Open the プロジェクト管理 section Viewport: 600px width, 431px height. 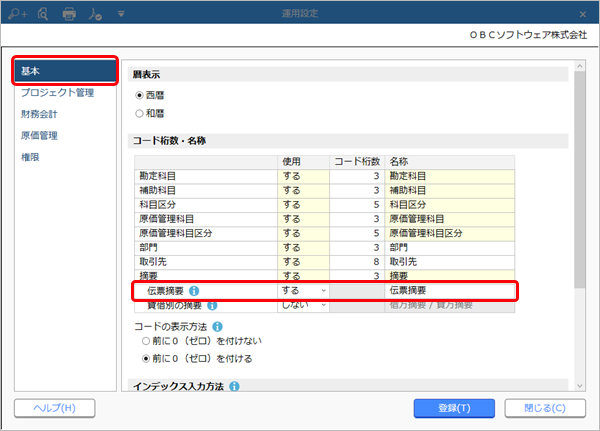click(x=57, y=93)
